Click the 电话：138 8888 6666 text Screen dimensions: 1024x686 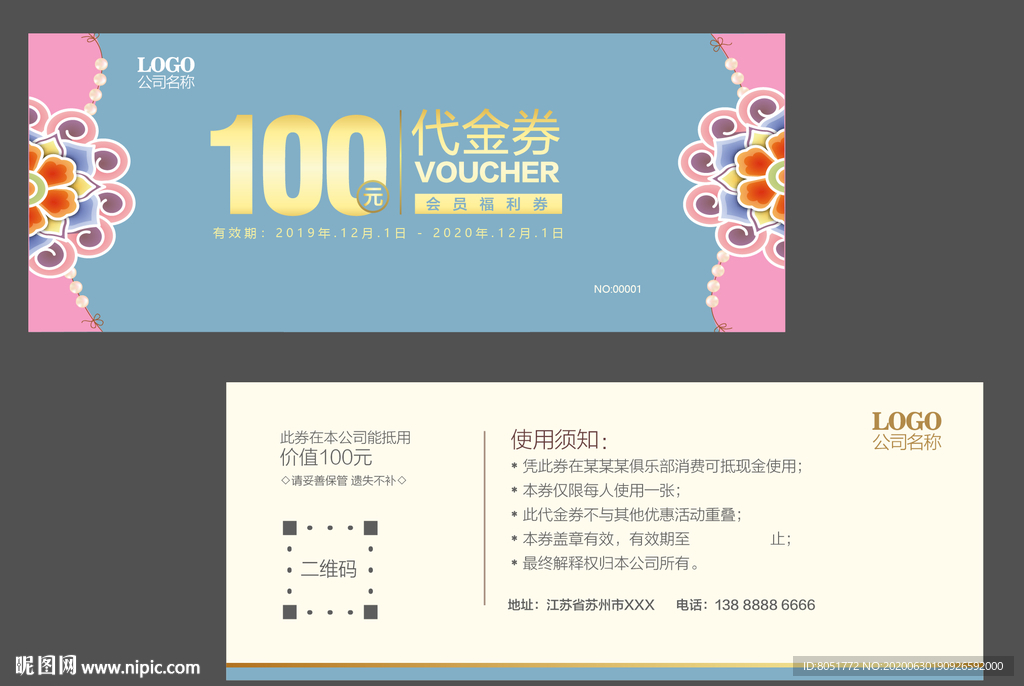[x=746, y=605]
